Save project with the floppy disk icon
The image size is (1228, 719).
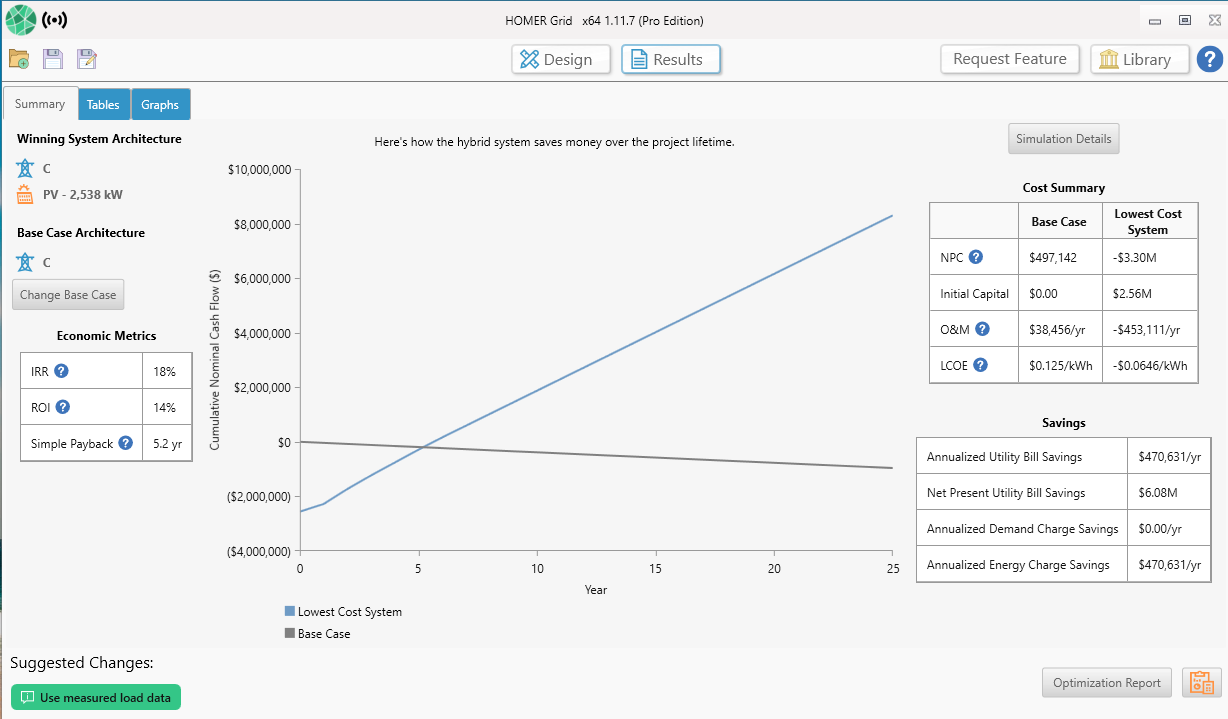coord(53,59)
